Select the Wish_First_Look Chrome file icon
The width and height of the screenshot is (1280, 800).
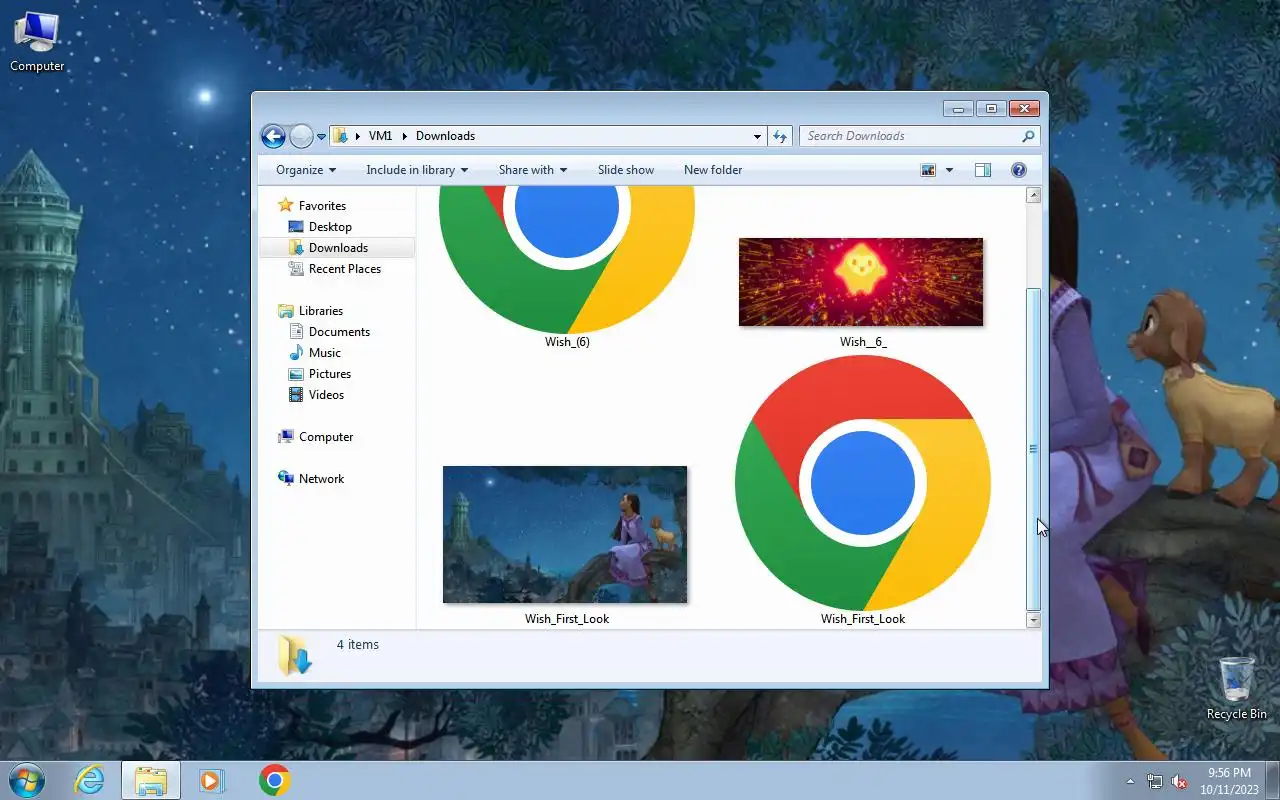[863, 483]
